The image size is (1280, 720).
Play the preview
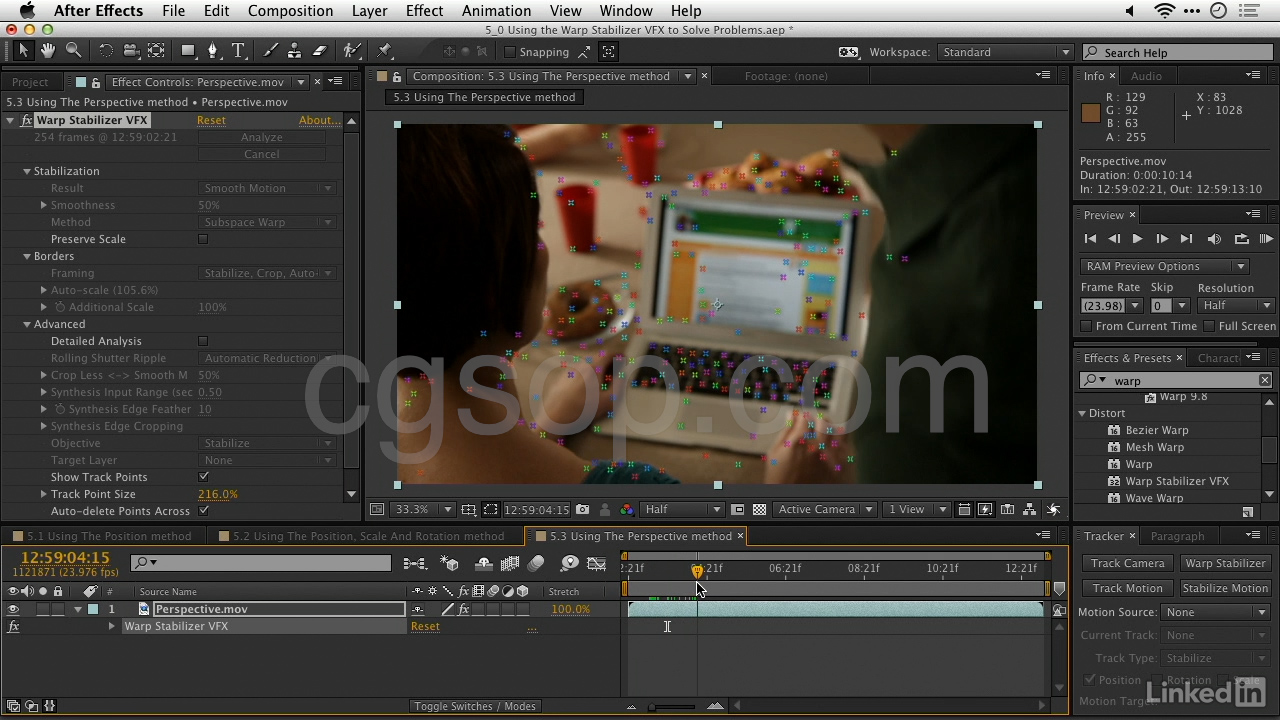pyautogui.click(x=1137, y=239)
